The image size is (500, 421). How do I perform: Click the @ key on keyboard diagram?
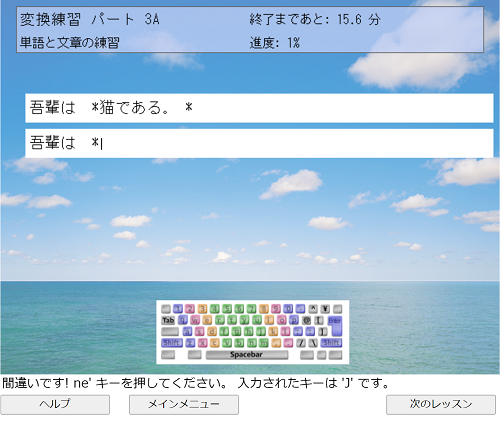pos(307,320)
